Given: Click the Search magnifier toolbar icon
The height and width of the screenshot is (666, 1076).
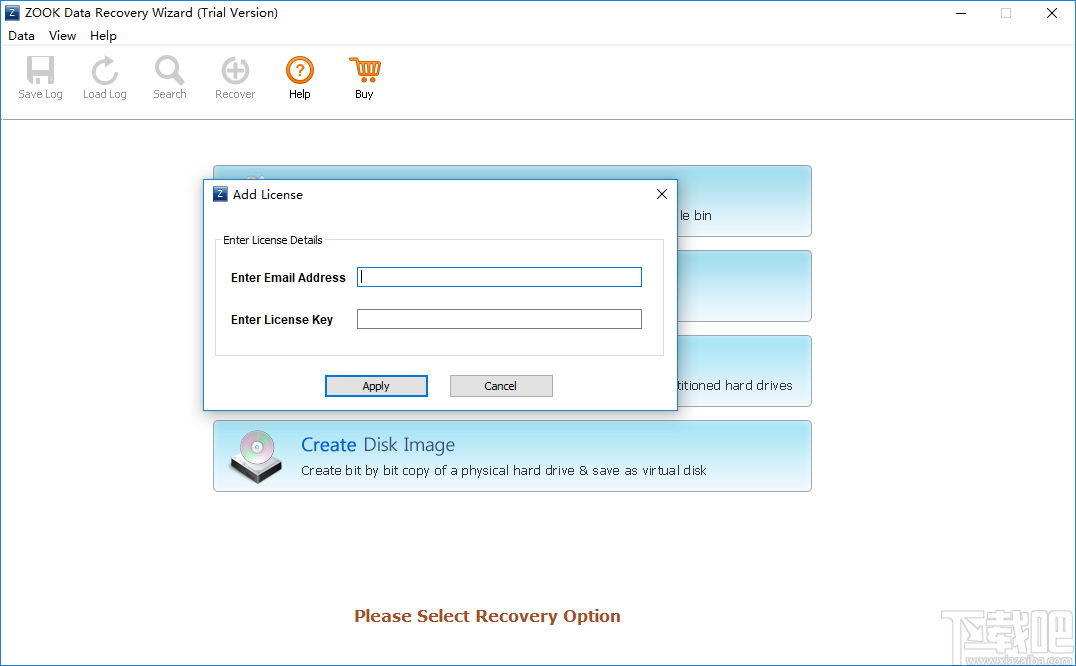Looking at the screenshot, I should coord(169,70).
